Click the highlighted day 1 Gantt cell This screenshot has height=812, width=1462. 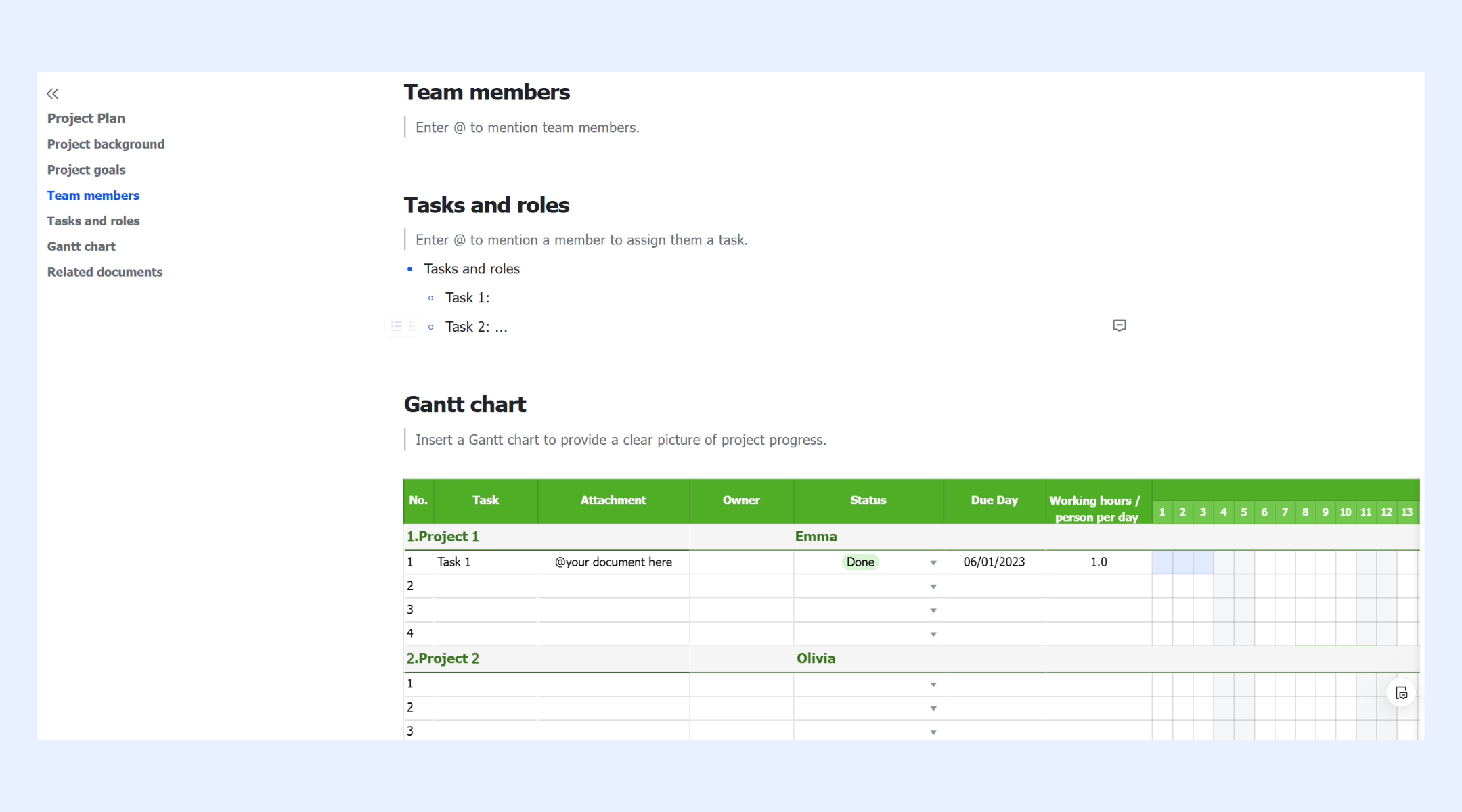[1162, 562]
